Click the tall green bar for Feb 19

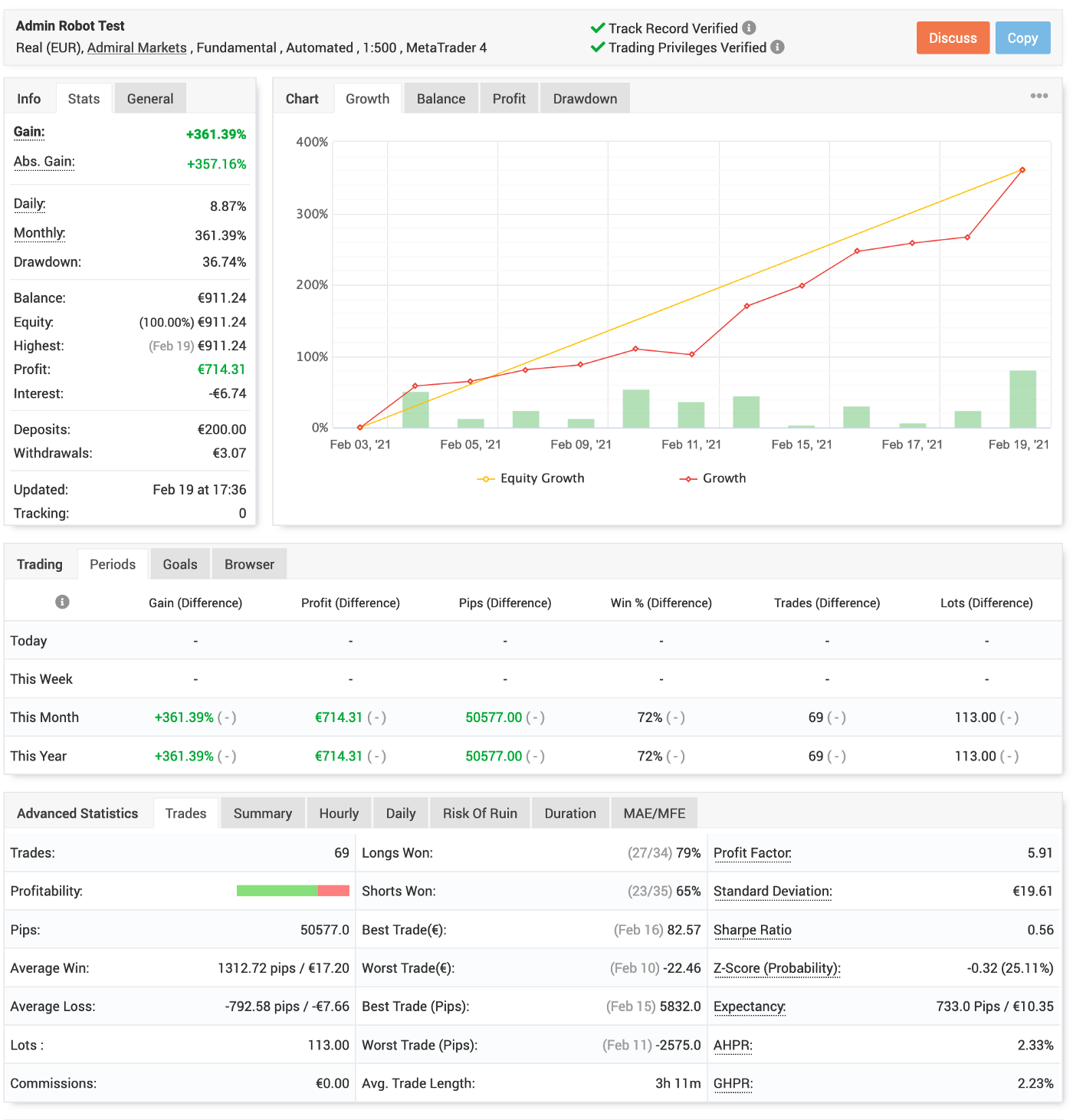1022,399
